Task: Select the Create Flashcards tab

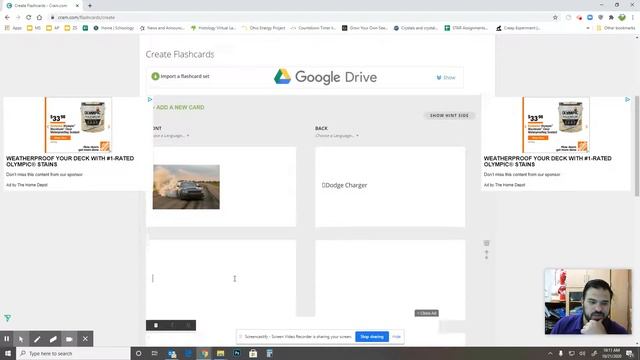Action: (x=41, y=6)
